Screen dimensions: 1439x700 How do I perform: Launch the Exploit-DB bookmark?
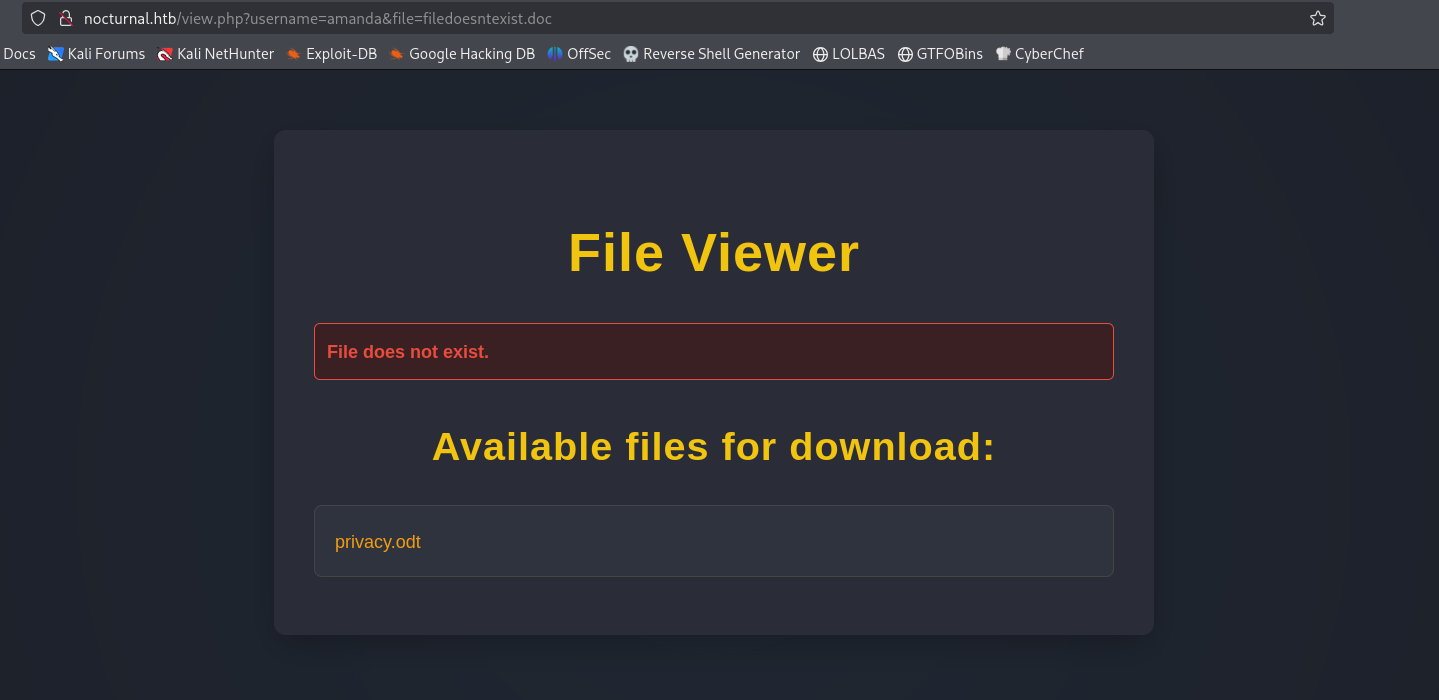(331, 54)
